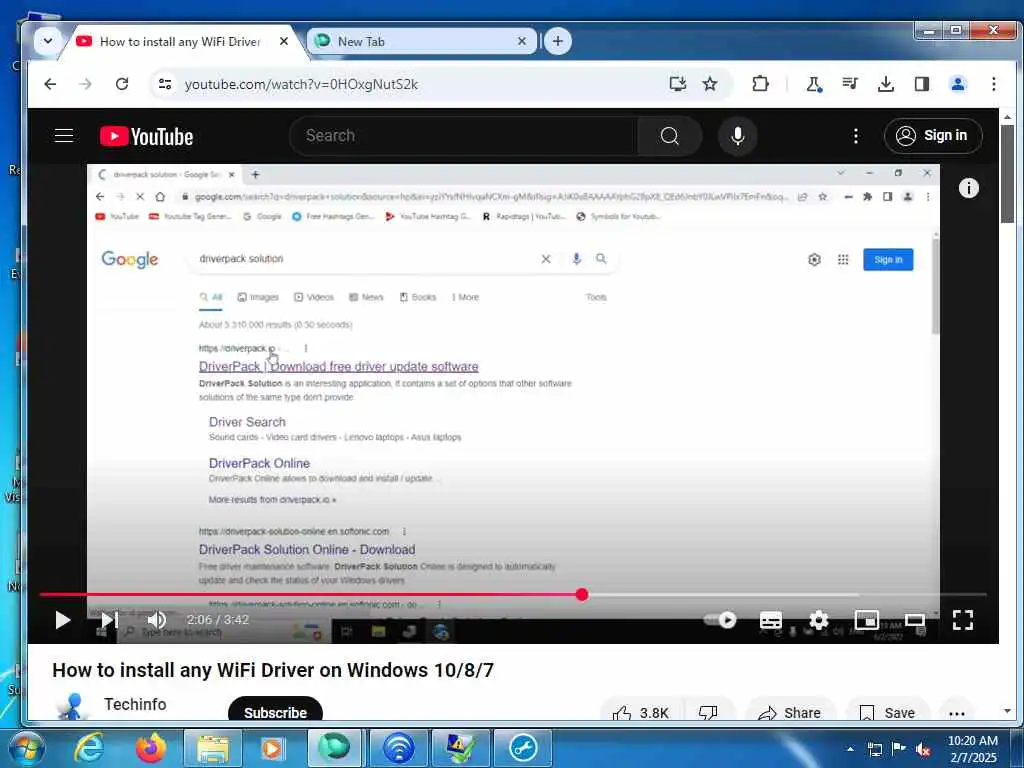Subscribe to the Techinfo channel
Screen dimensions: 1024x768
coord(275,711)
